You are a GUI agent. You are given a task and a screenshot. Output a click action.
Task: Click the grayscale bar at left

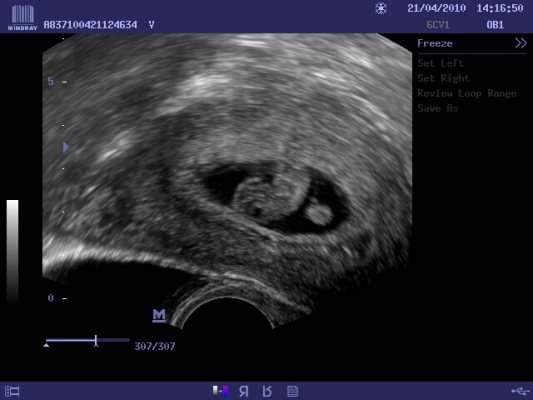click(x=13, y=251)
